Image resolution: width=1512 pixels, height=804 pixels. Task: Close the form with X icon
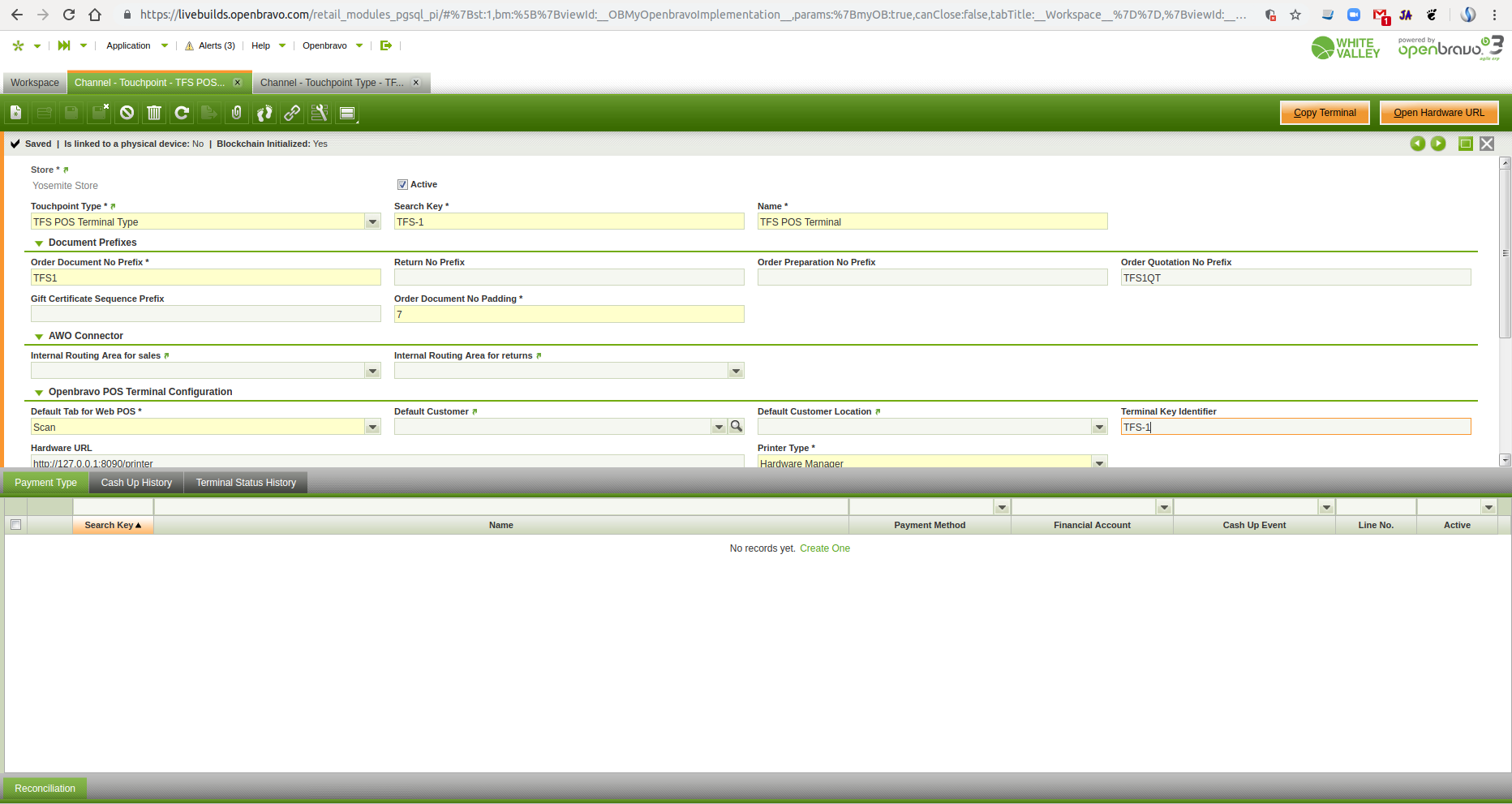(x=1487, y=144)
